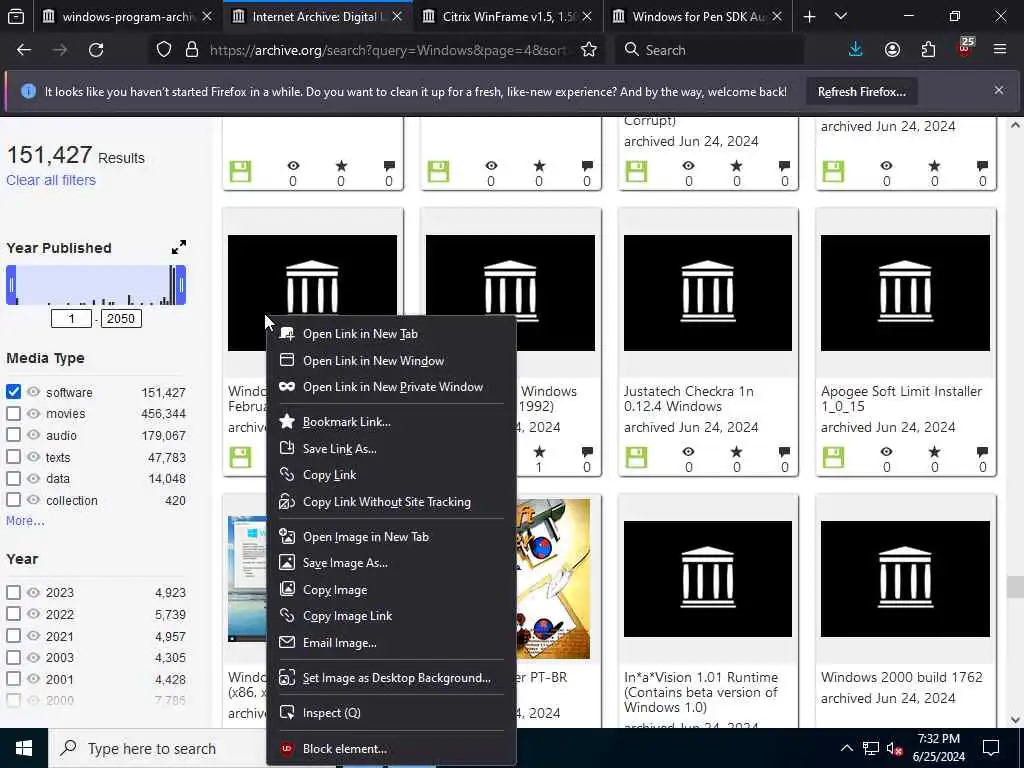
Task: Open a new browser tab
Action: pos(809,17)
